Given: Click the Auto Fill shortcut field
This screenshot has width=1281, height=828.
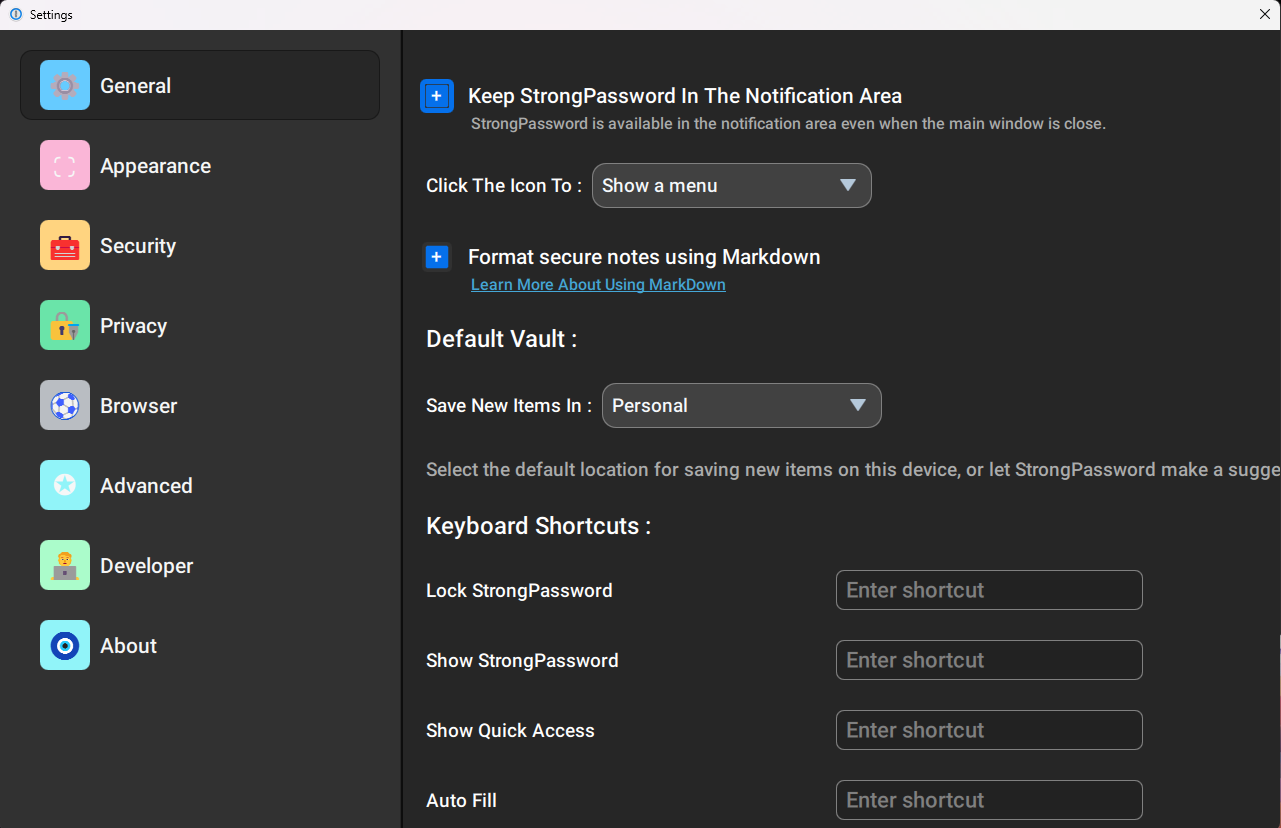Looking at the screenshot, I should point(989,800).
